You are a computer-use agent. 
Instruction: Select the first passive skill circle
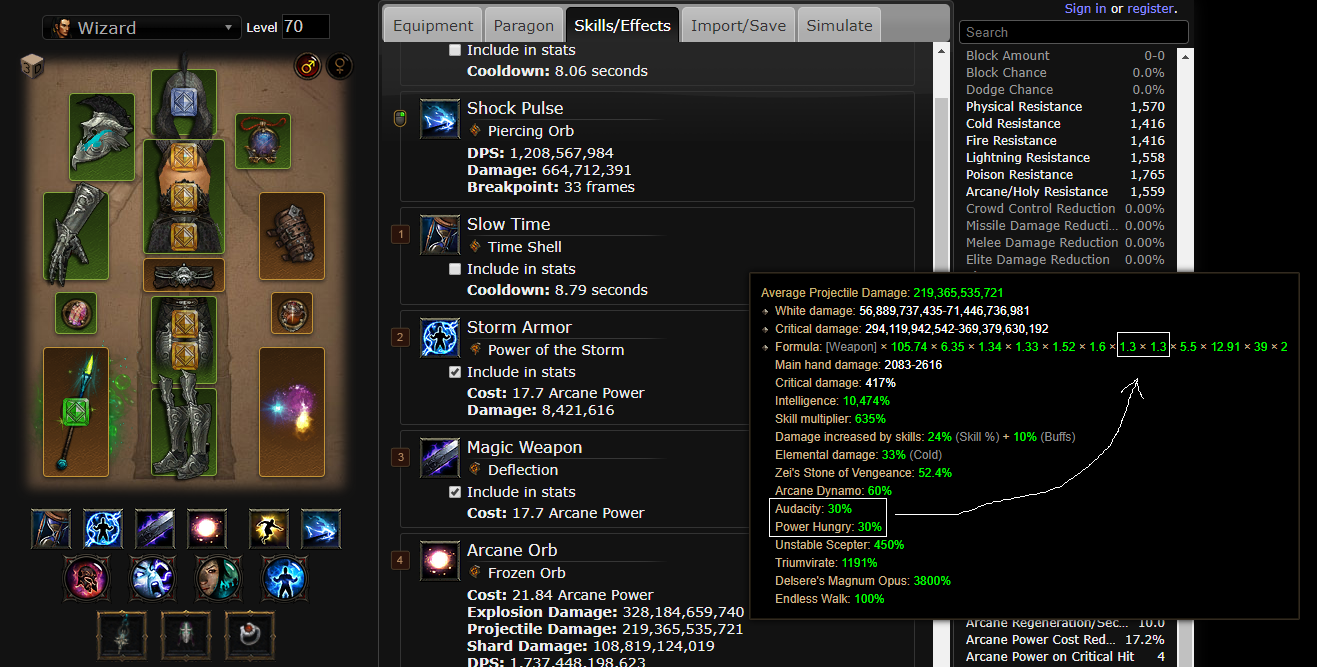pyautogui.click(x=85, y=577)
